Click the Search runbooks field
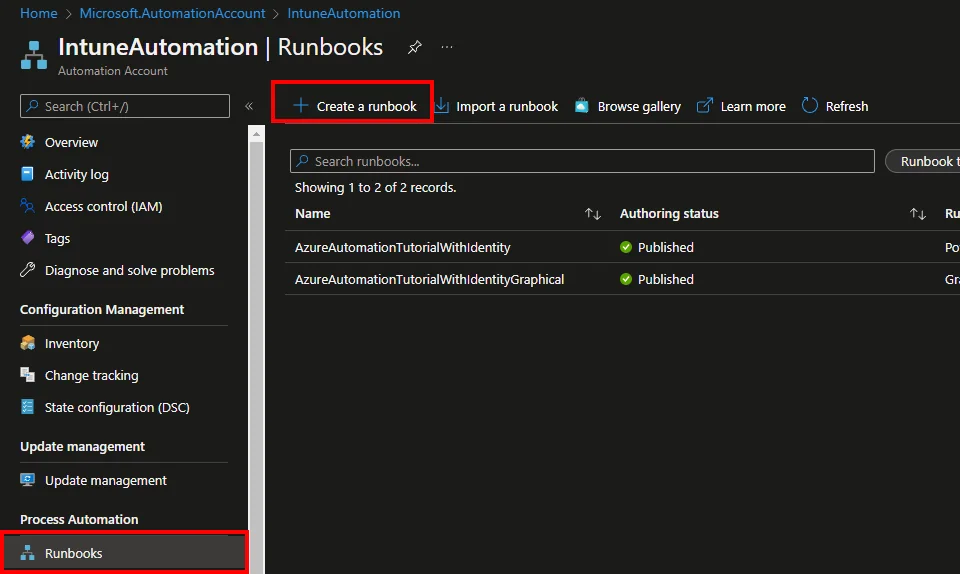 [x=582, y=161]
